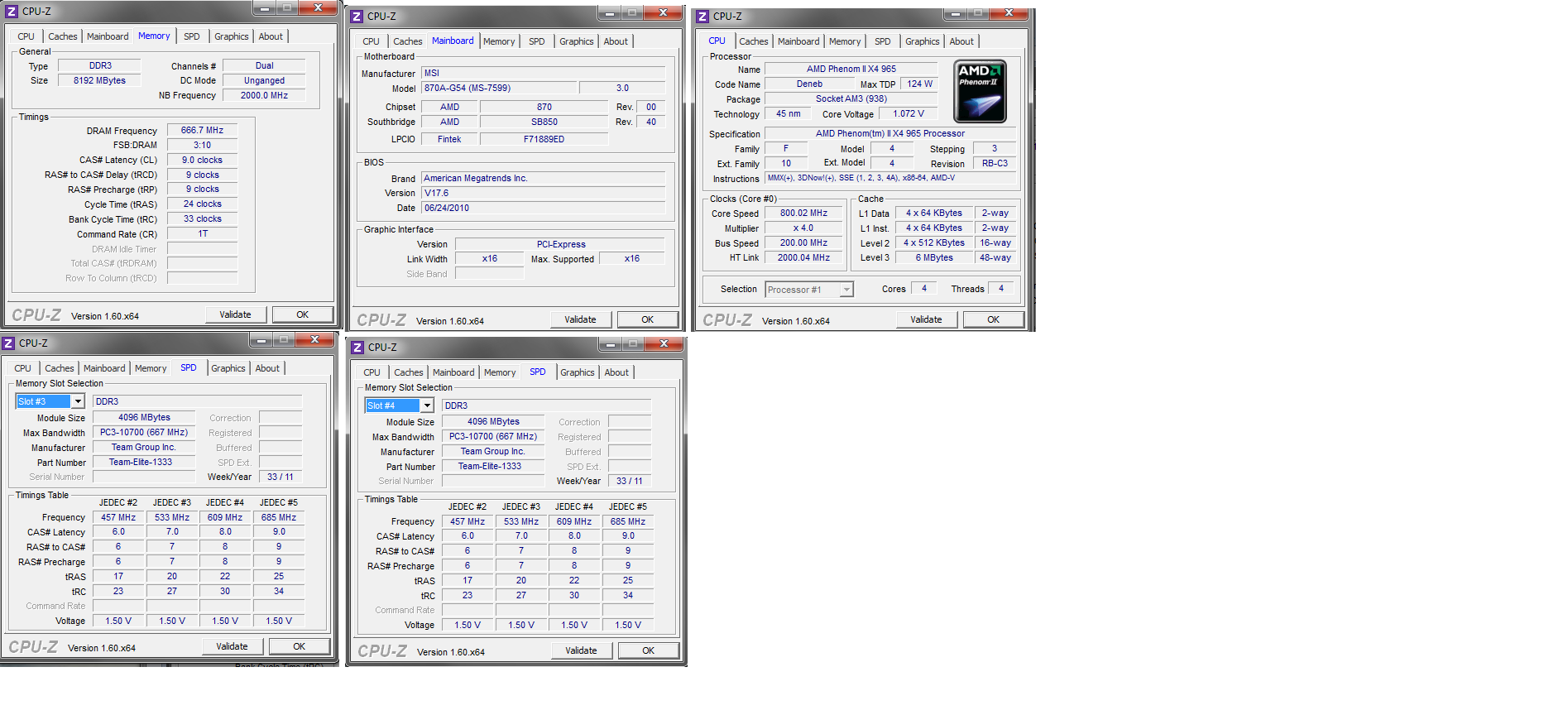
Task: Open the SPD tab in the Memory window
Action: tap(192, 36)
